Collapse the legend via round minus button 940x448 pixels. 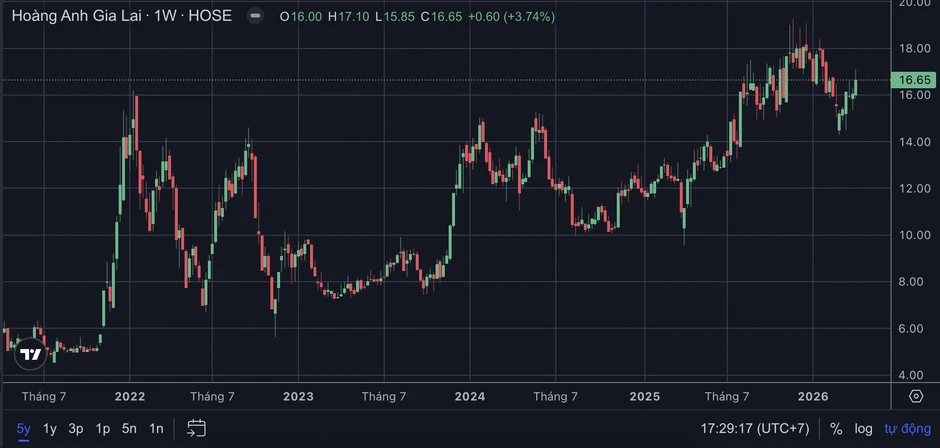pyautogui.click(x=255, y=16)
